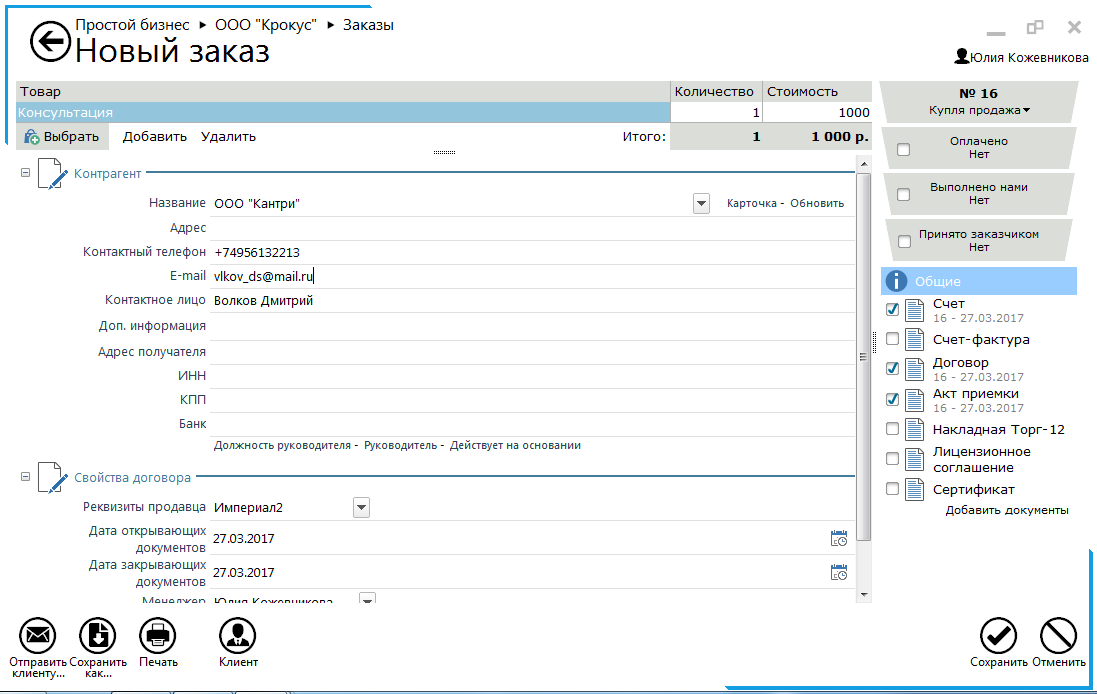This screenshot has height=694, width=1097.
Task: Click the Накладная Торг-12 document icon
Action: pos(914,430)
